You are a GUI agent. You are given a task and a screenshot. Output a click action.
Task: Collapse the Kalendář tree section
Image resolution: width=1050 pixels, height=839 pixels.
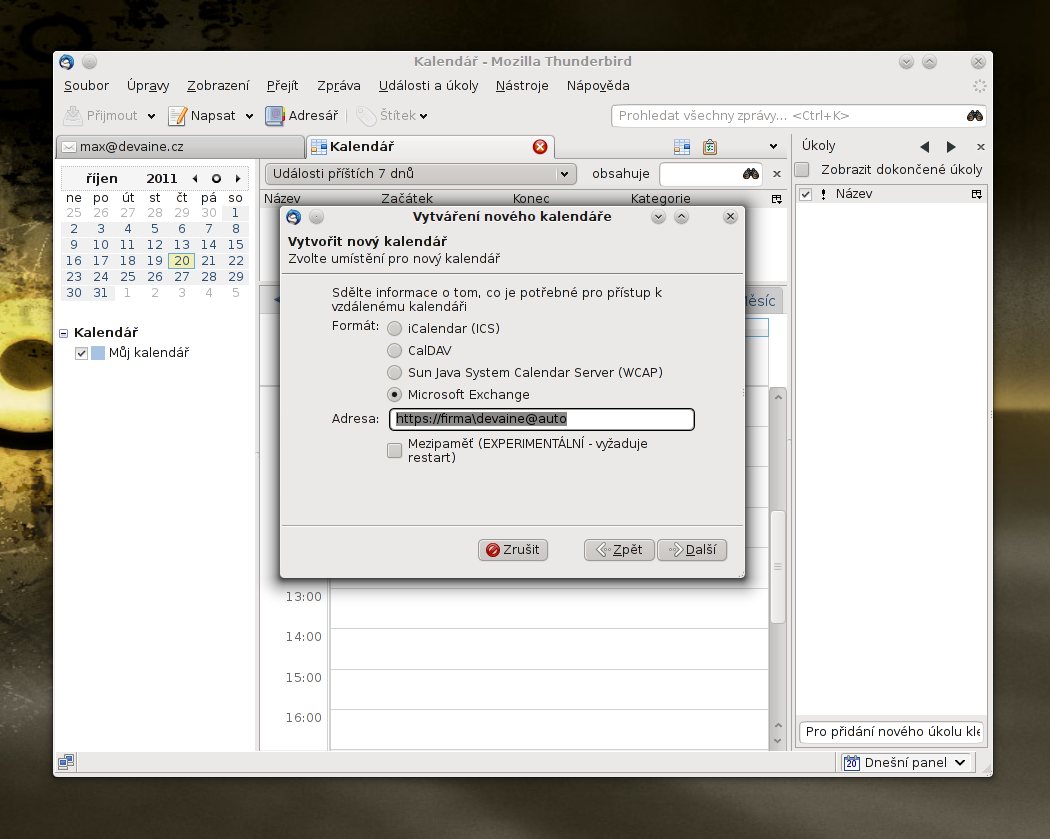64,333
